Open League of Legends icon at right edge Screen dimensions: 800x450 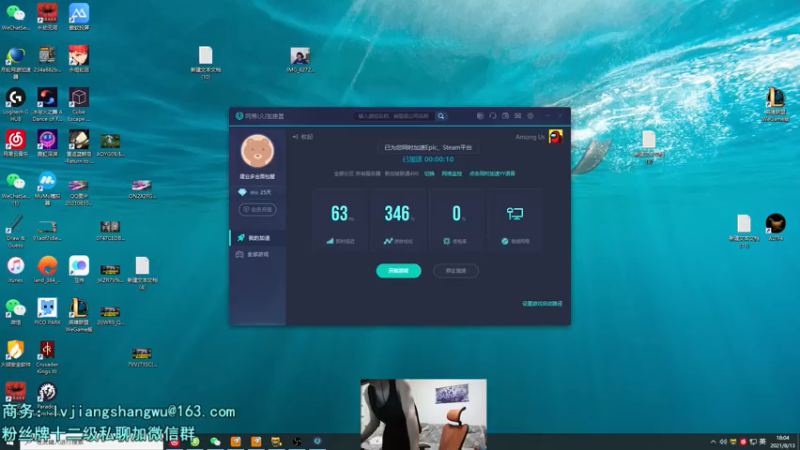pos(775,105)
